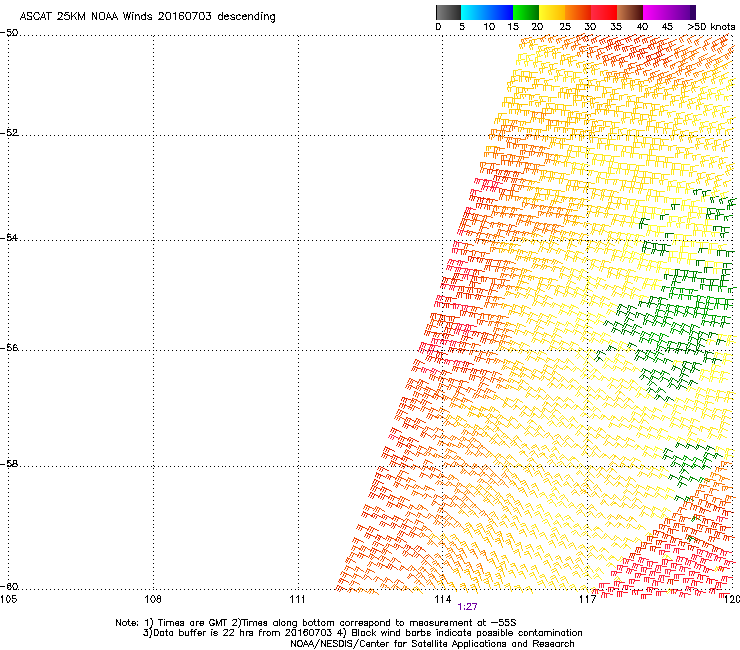Click the '35' legend scale label
The width and height of the screenshot is (740, 650).
click(x=616, y=27)
